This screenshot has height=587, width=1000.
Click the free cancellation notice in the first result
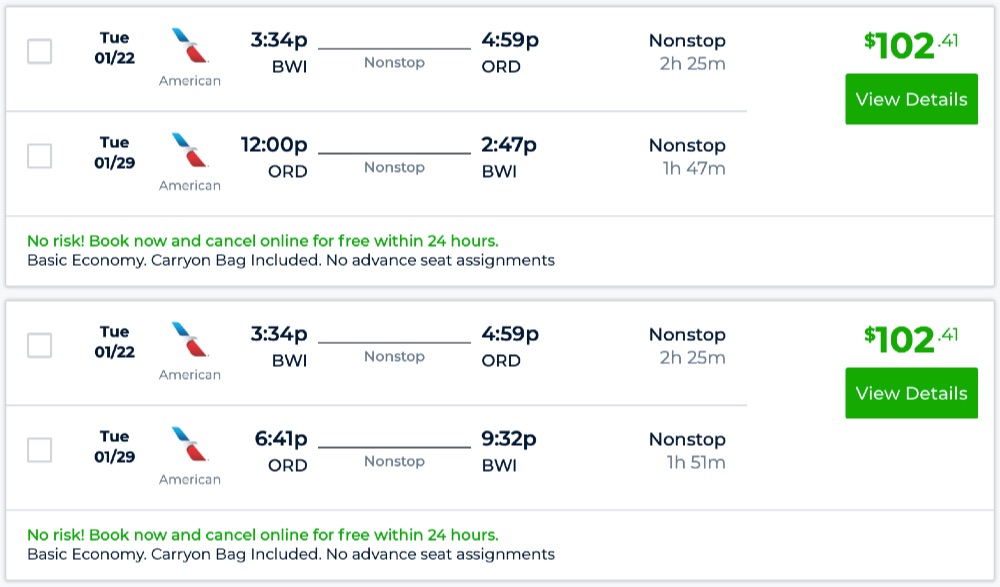pos(262,241)
